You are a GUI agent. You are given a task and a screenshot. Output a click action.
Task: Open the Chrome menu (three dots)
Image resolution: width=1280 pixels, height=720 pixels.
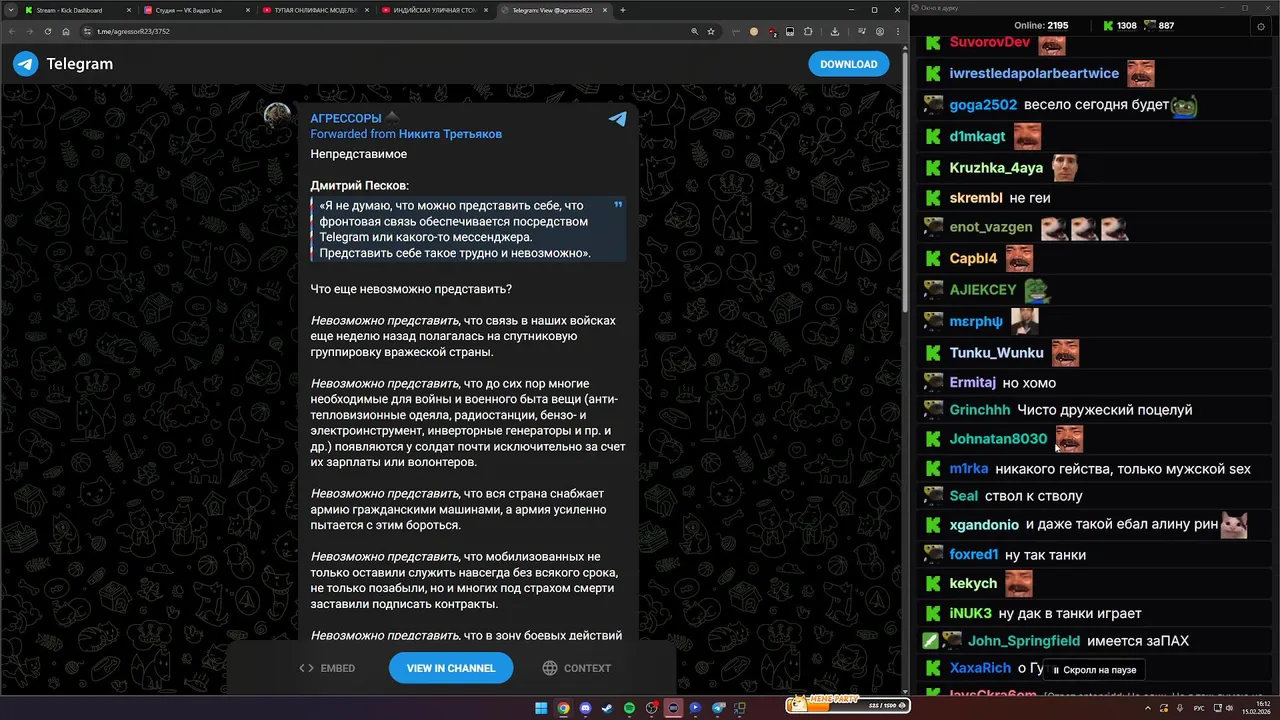(896, 31)
